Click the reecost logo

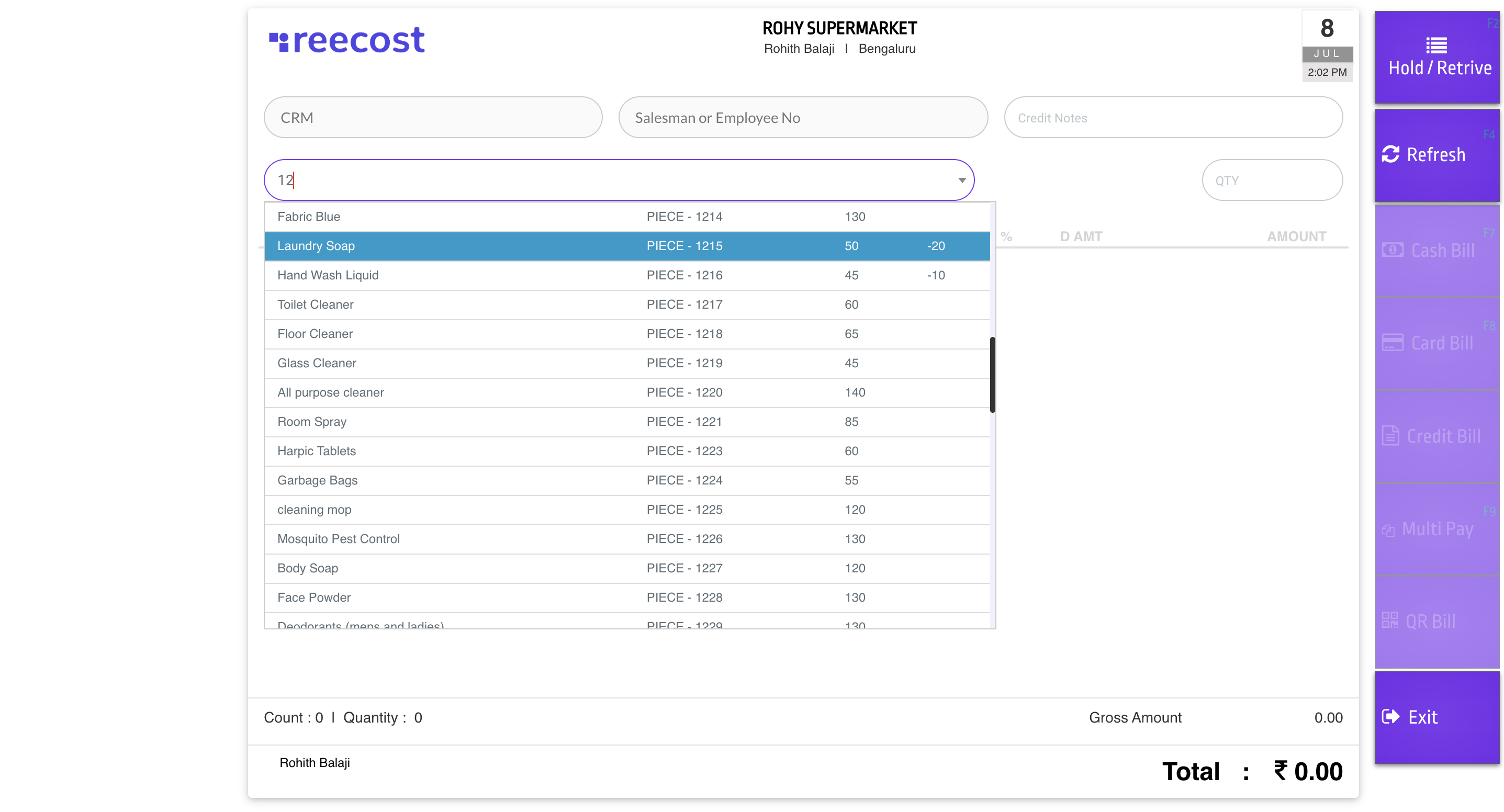[x=347, y=40]
